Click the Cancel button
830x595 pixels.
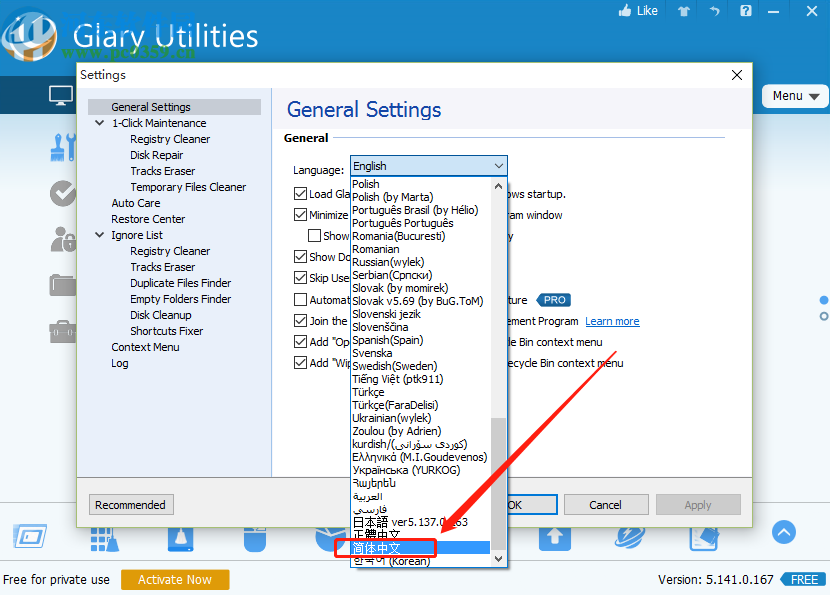606,505
